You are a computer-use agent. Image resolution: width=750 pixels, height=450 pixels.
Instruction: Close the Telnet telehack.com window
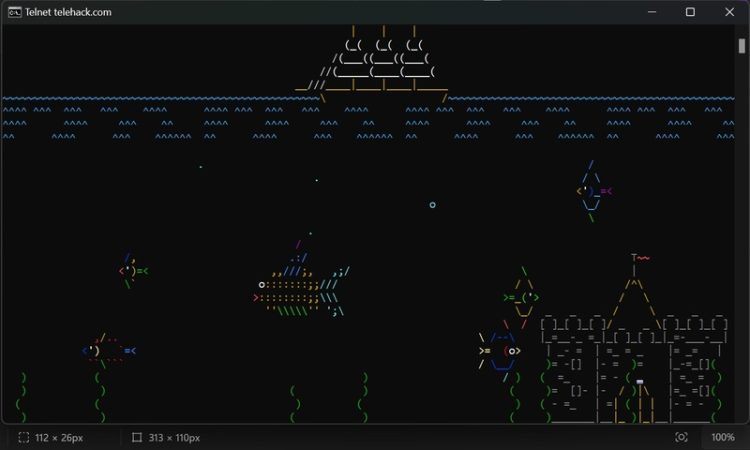point(729,12)
